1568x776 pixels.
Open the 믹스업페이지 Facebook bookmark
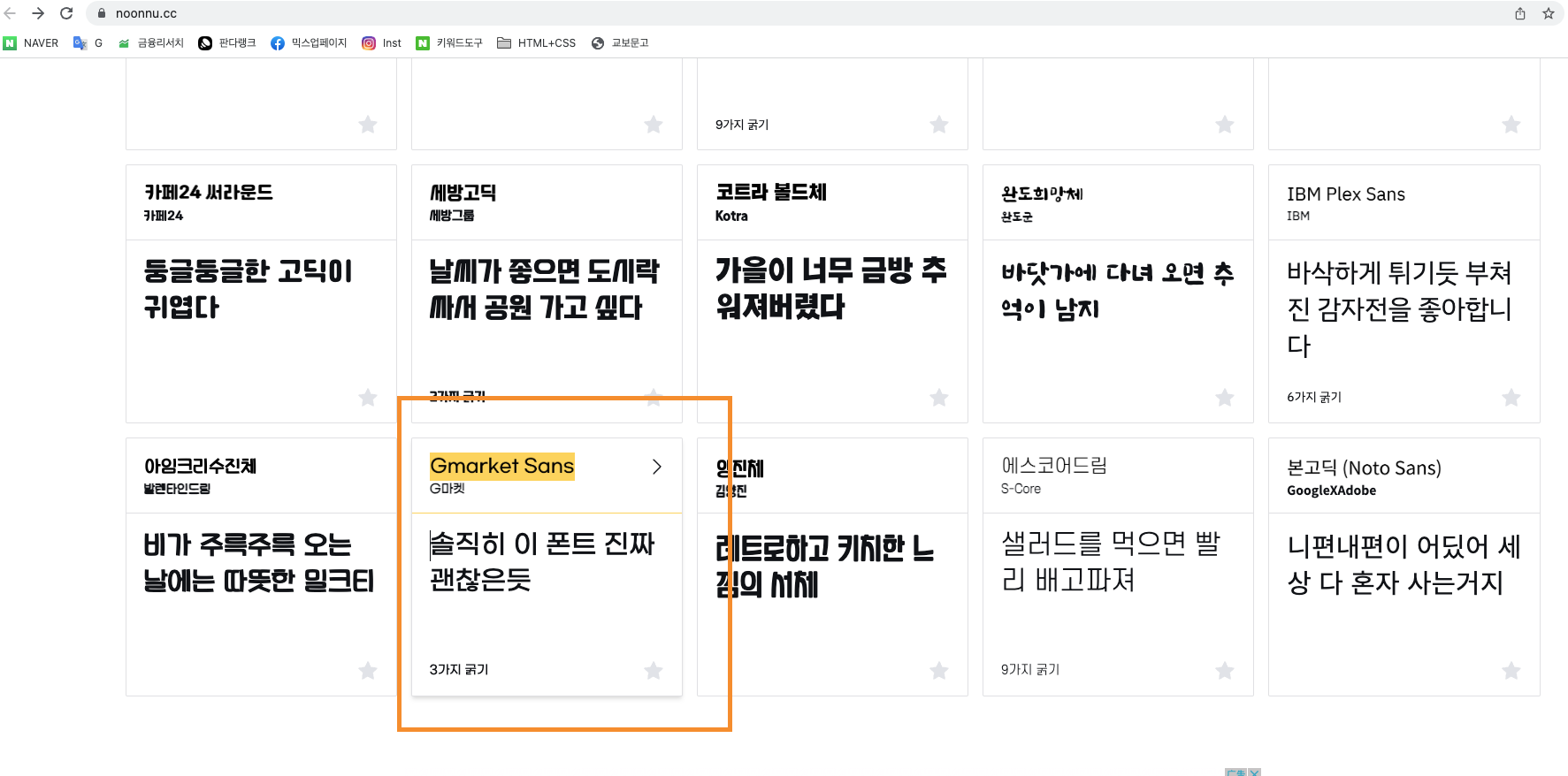click(x=309, y=42)
